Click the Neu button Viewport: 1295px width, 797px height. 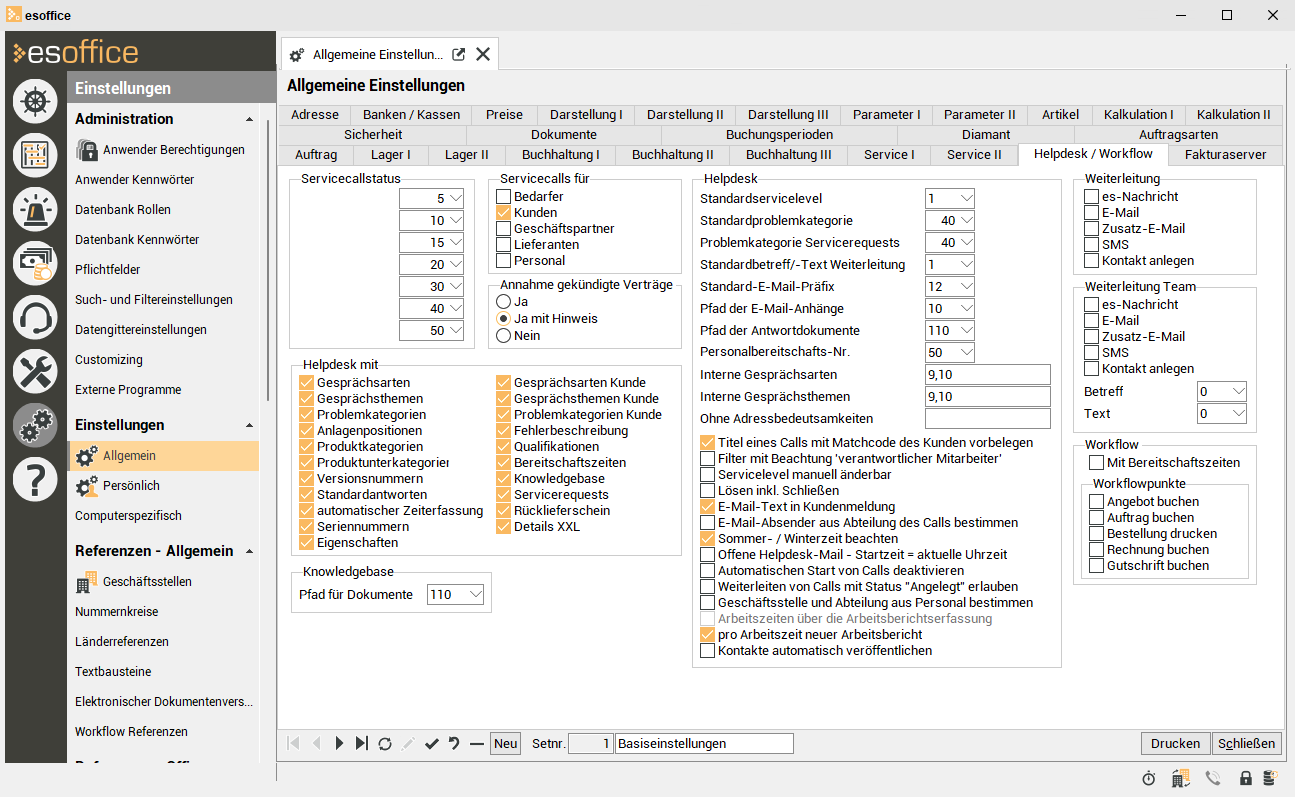[x=506, y=744]
